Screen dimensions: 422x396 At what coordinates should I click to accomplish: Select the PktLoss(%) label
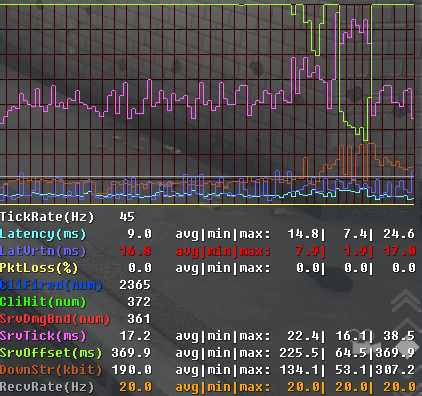pyautogui.click(x=39, y=268)
